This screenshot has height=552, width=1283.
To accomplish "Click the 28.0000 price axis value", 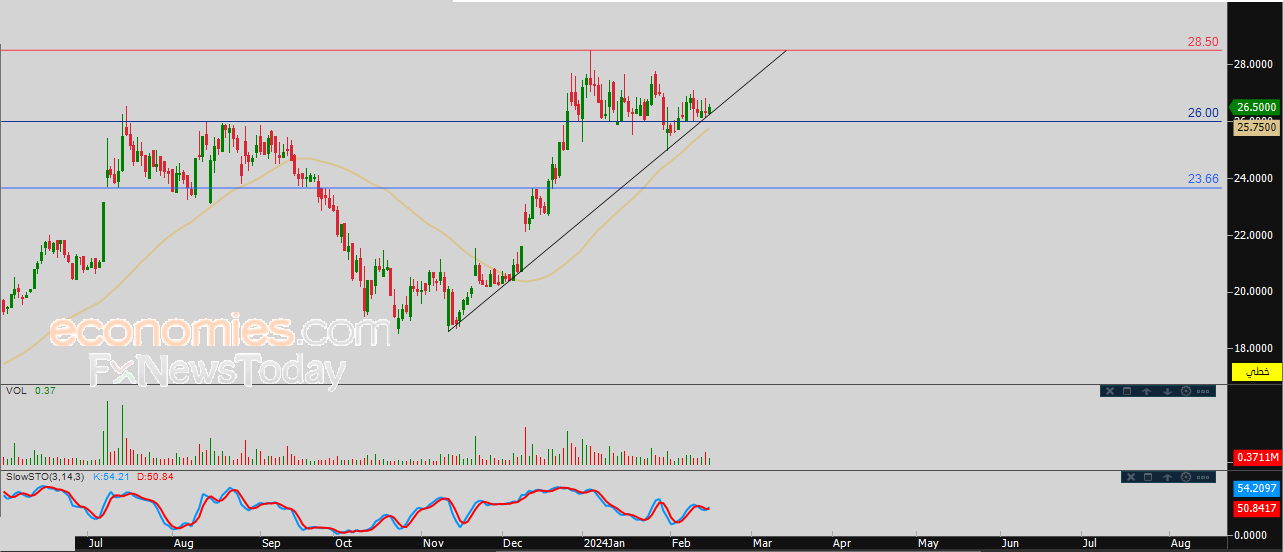I will tap(1254, 64).
